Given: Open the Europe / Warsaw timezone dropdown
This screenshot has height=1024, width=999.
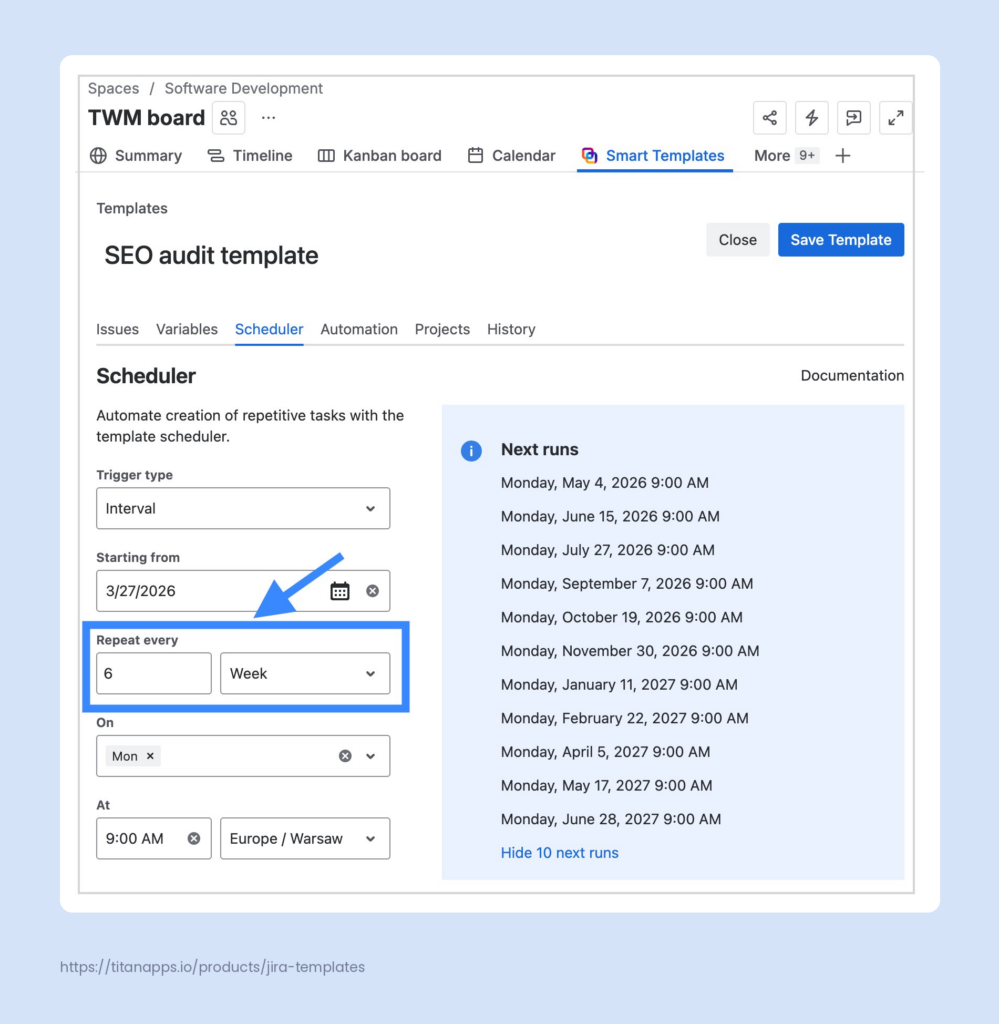Looking at the screenshot, I should 305,838.
